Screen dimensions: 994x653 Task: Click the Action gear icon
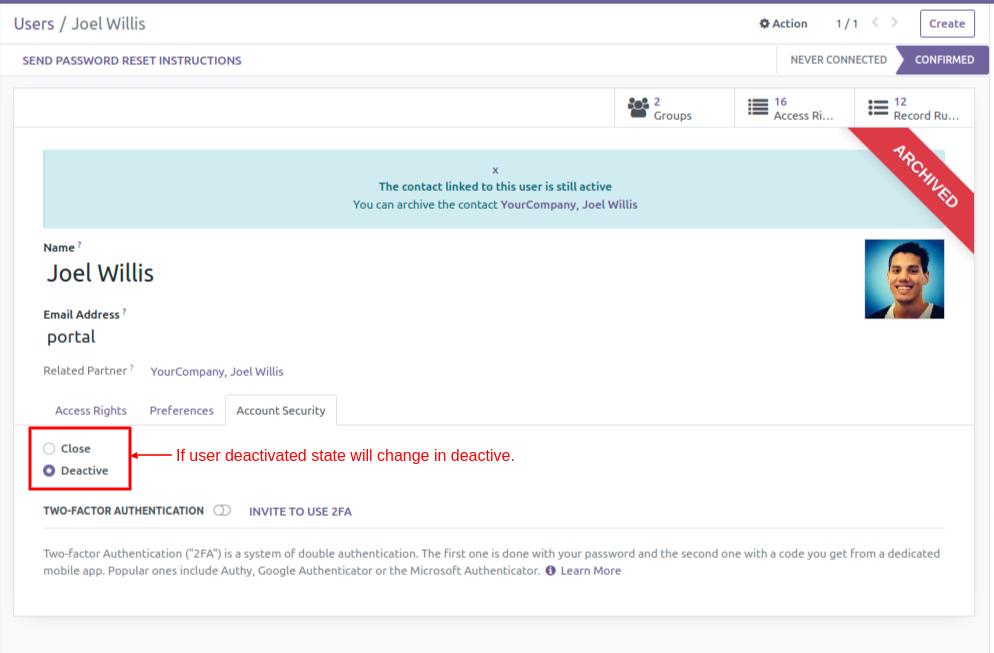coord(765,23)
